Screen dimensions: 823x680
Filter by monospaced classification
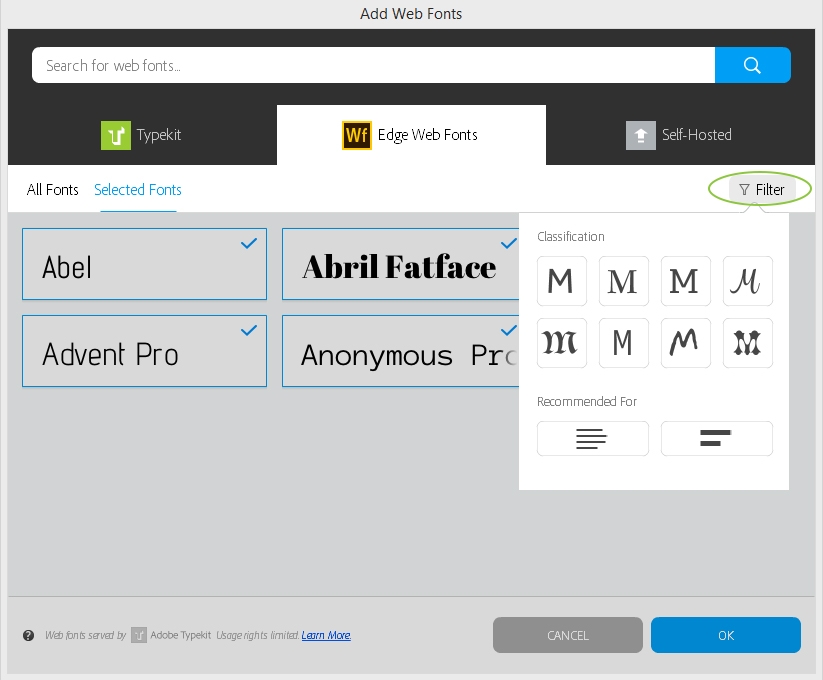(x=624, y=343)
